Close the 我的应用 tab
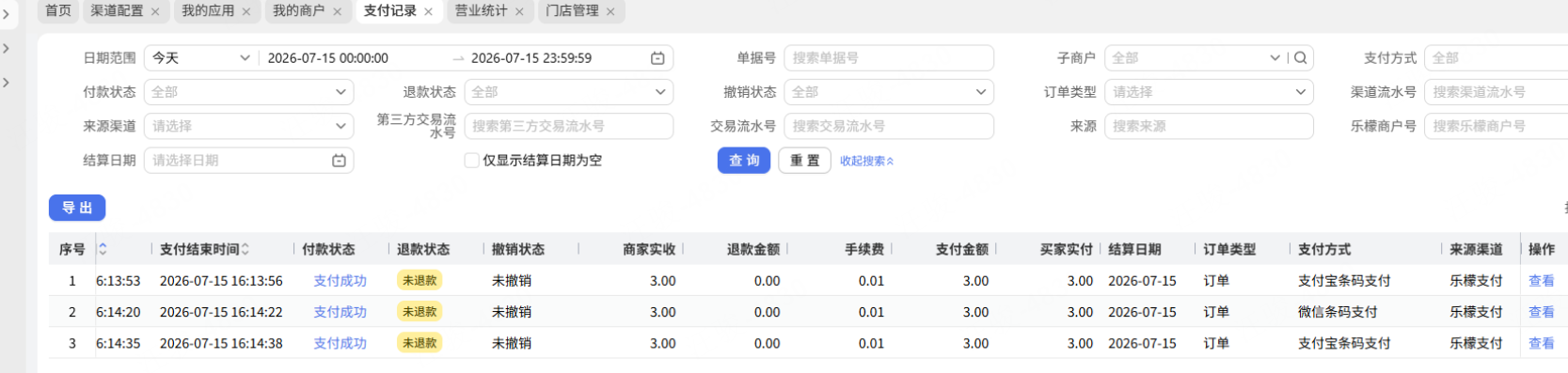This screenshot has width=1568, height=373. tap(246, 11)
